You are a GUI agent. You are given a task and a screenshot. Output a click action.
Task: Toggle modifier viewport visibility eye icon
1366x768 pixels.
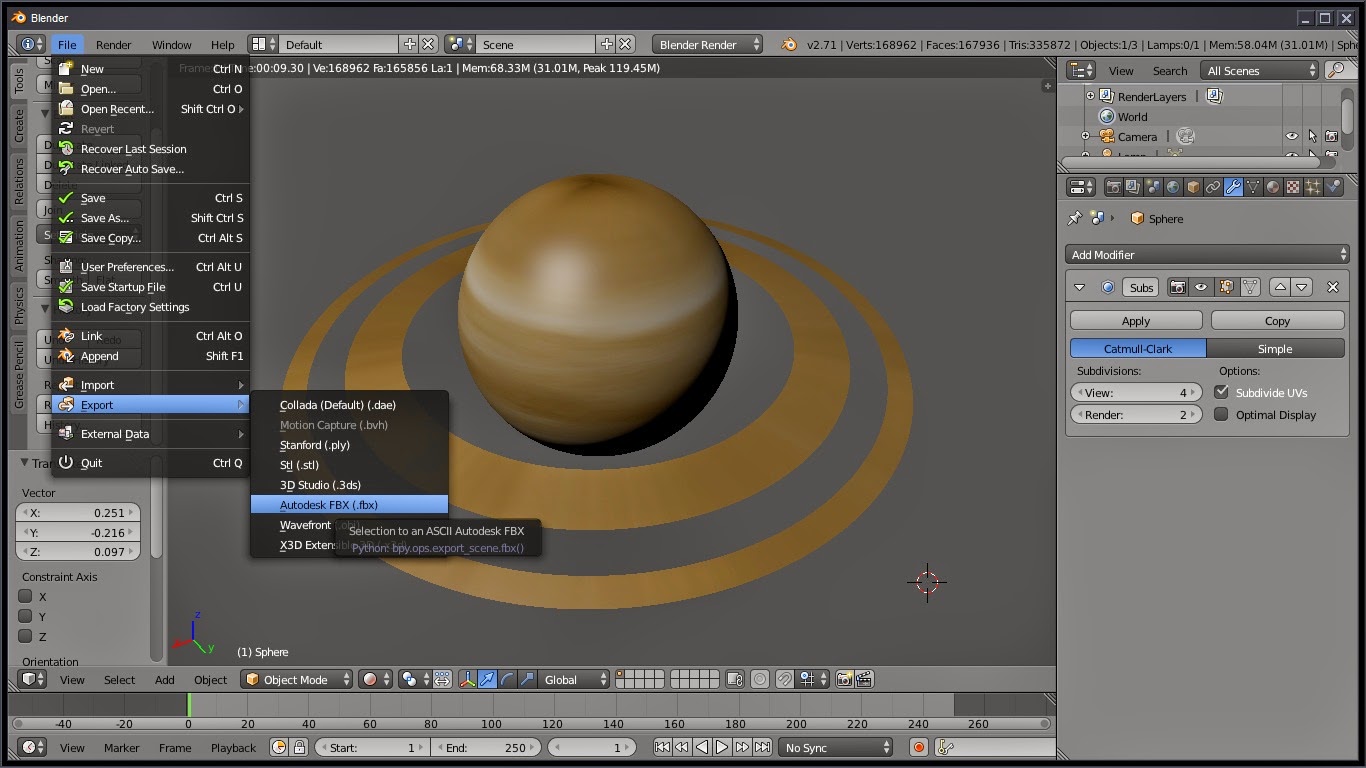click(x=1201, y=287)
